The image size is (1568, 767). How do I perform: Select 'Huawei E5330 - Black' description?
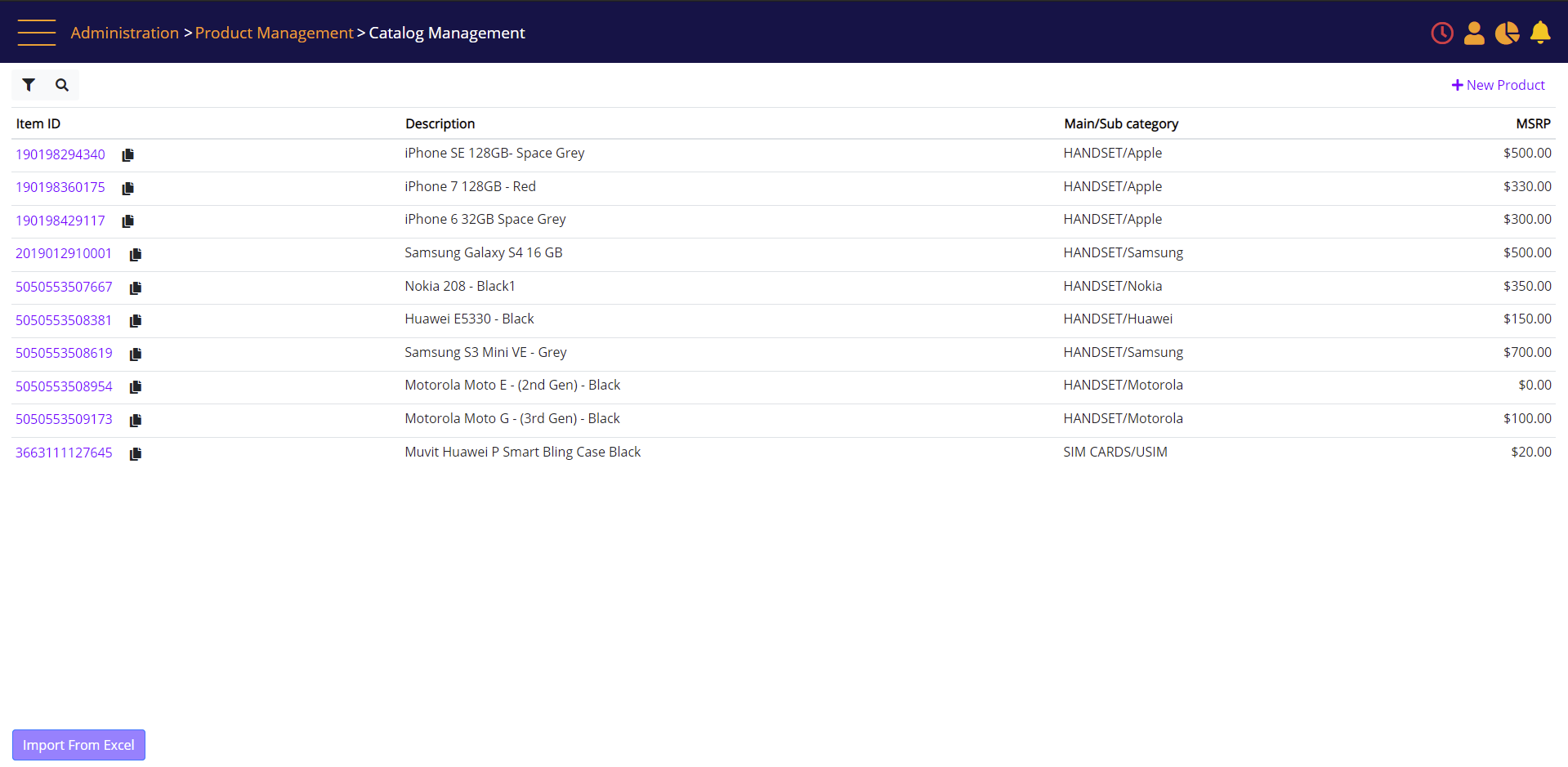[469, 319]
